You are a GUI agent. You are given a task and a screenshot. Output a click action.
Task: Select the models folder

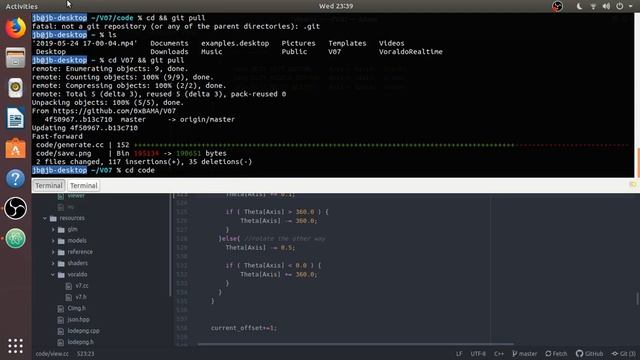click(77, 241)
